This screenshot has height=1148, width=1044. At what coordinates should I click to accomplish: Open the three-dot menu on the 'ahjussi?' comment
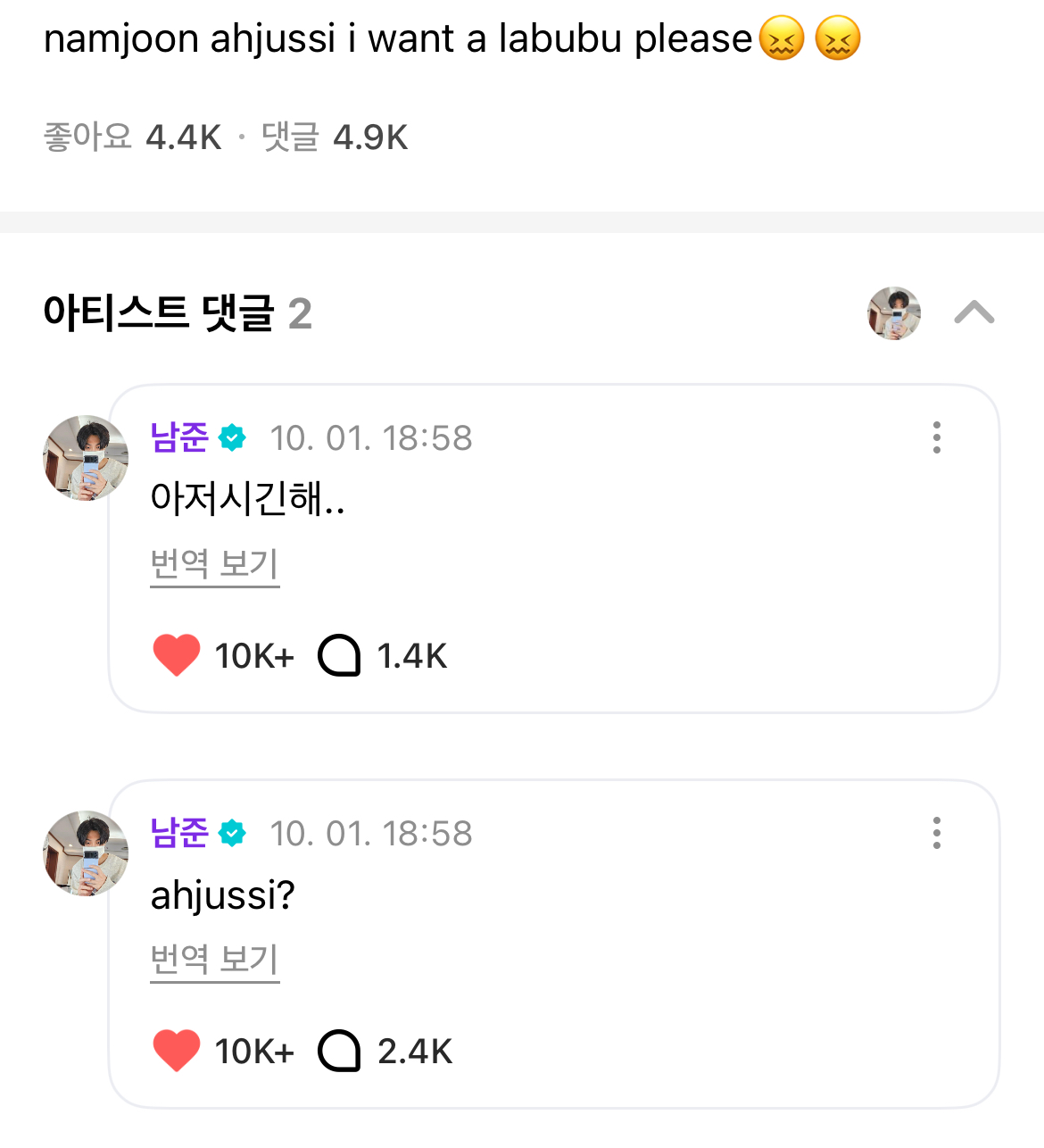(x=936, y=833)
